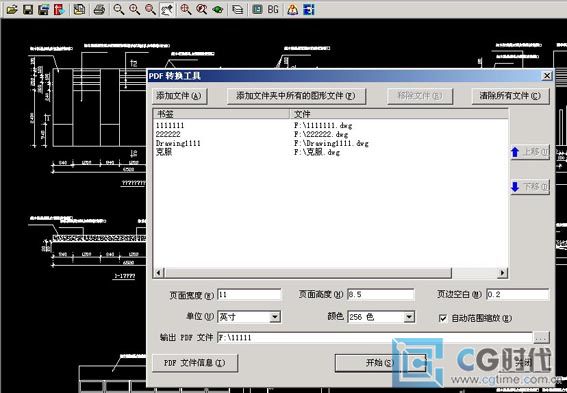Open PDF 文件信息 dialog button

(195, 363)
